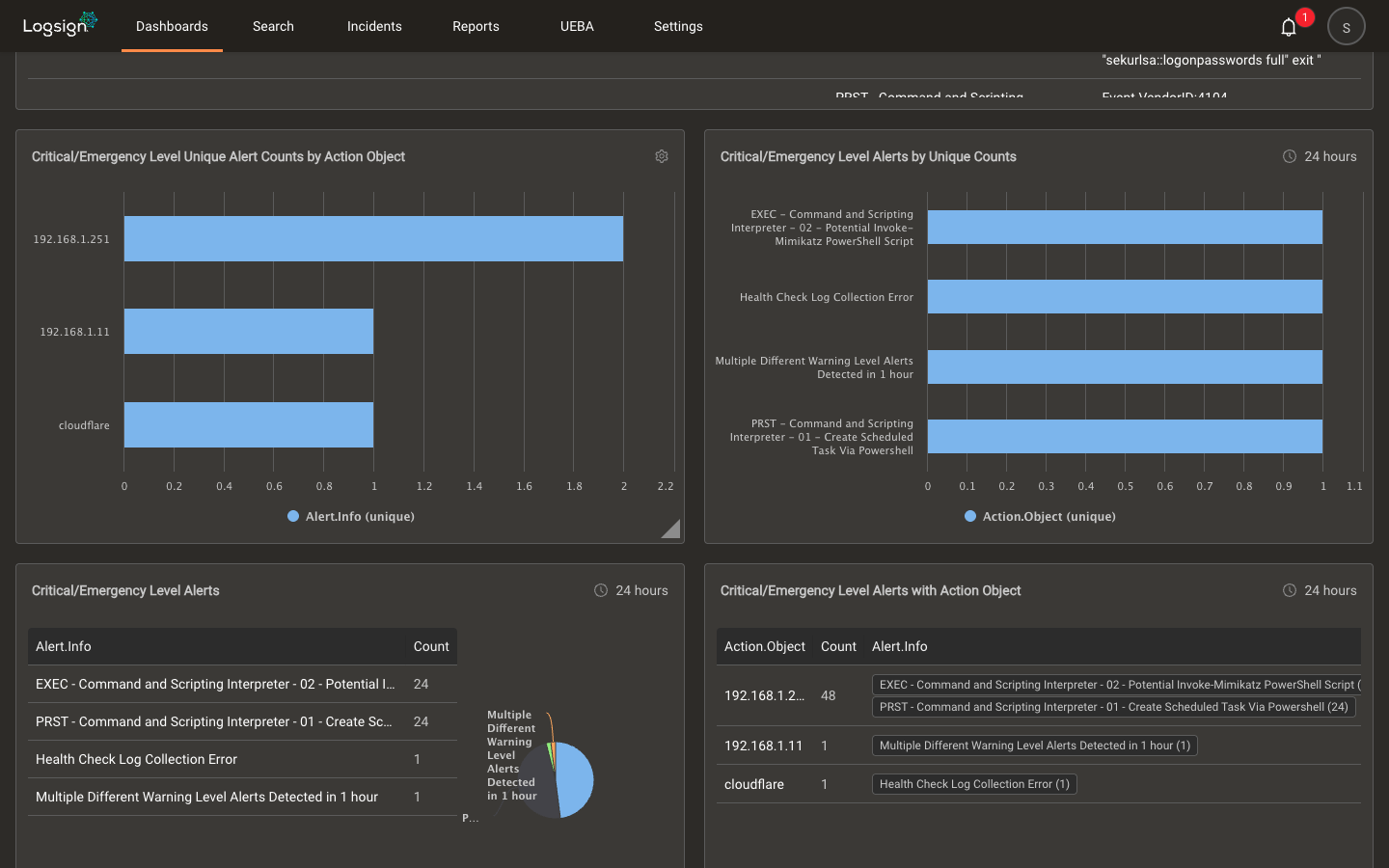Open the user avatar menu labeled S
This screenshot has width=1389, height=868.
[1346, 26]
